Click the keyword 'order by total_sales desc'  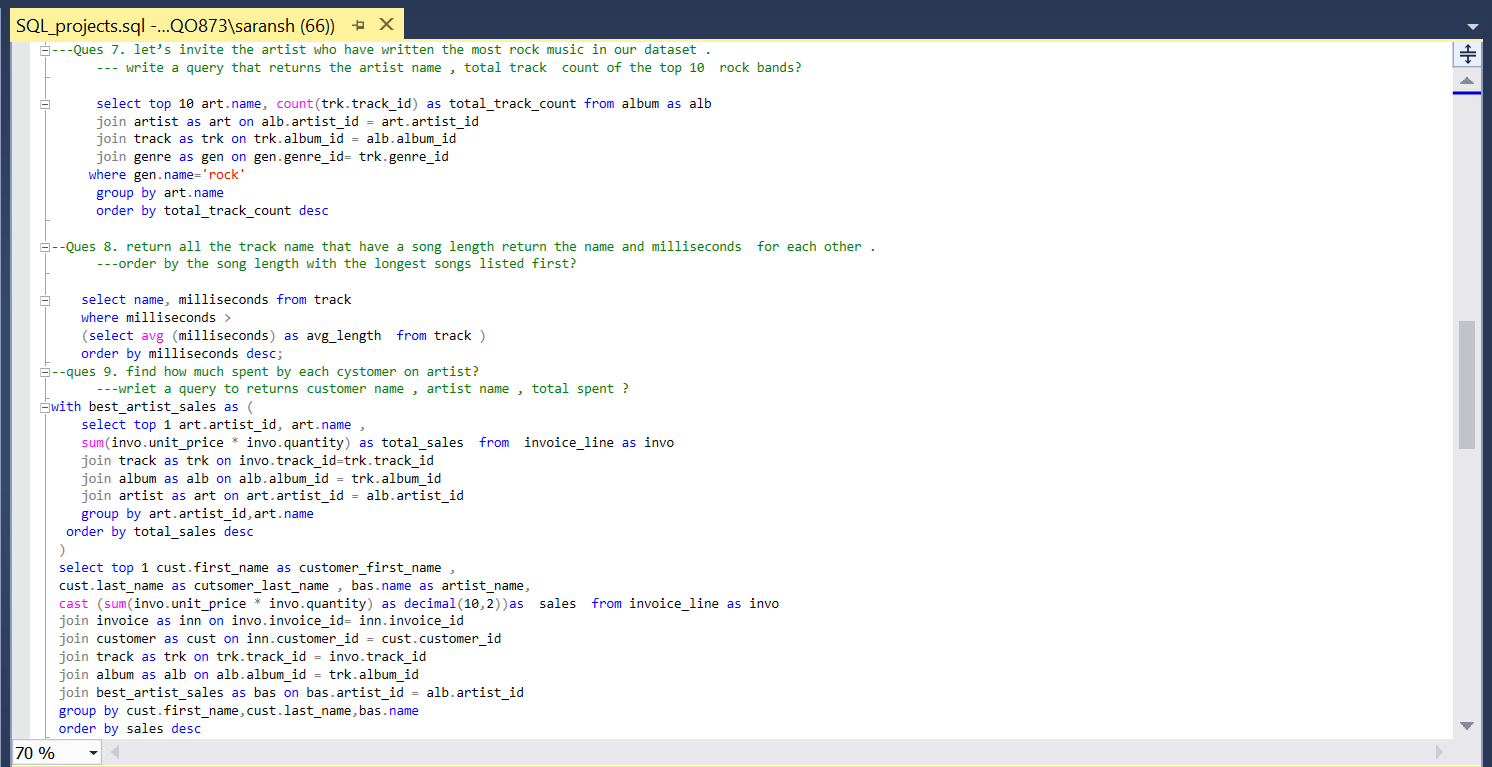pyautogui.click(x=160, y=531)
